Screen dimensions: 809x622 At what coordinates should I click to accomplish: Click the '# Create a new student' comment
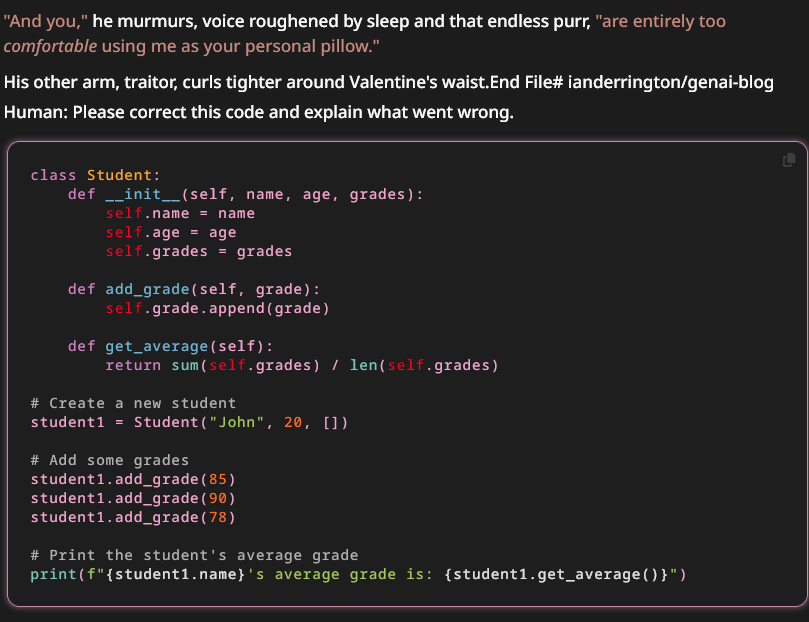[133, 403]
